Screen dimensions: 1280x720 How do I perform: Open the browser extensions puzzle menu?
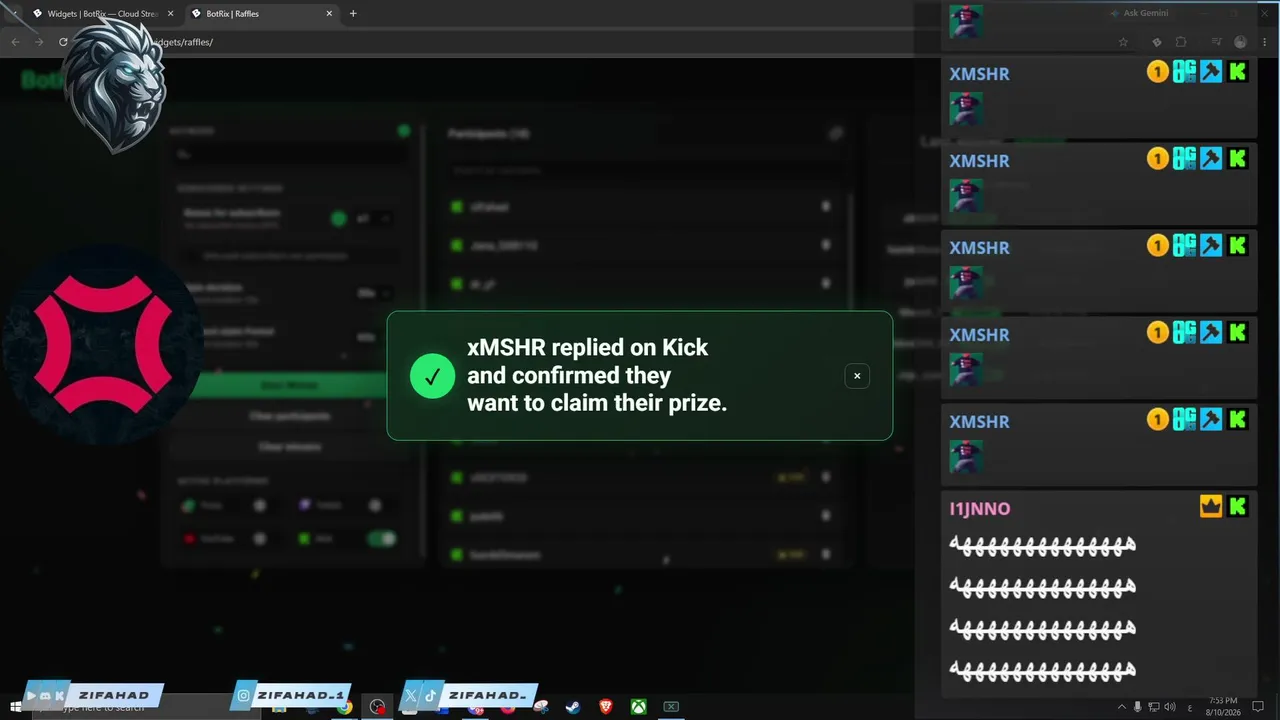[1181, 42]
